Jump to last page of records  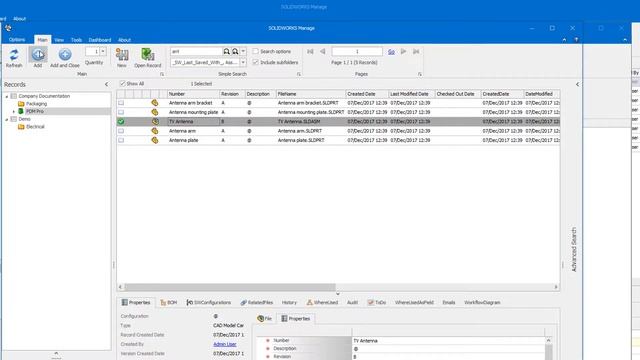[x=416, y=51]
